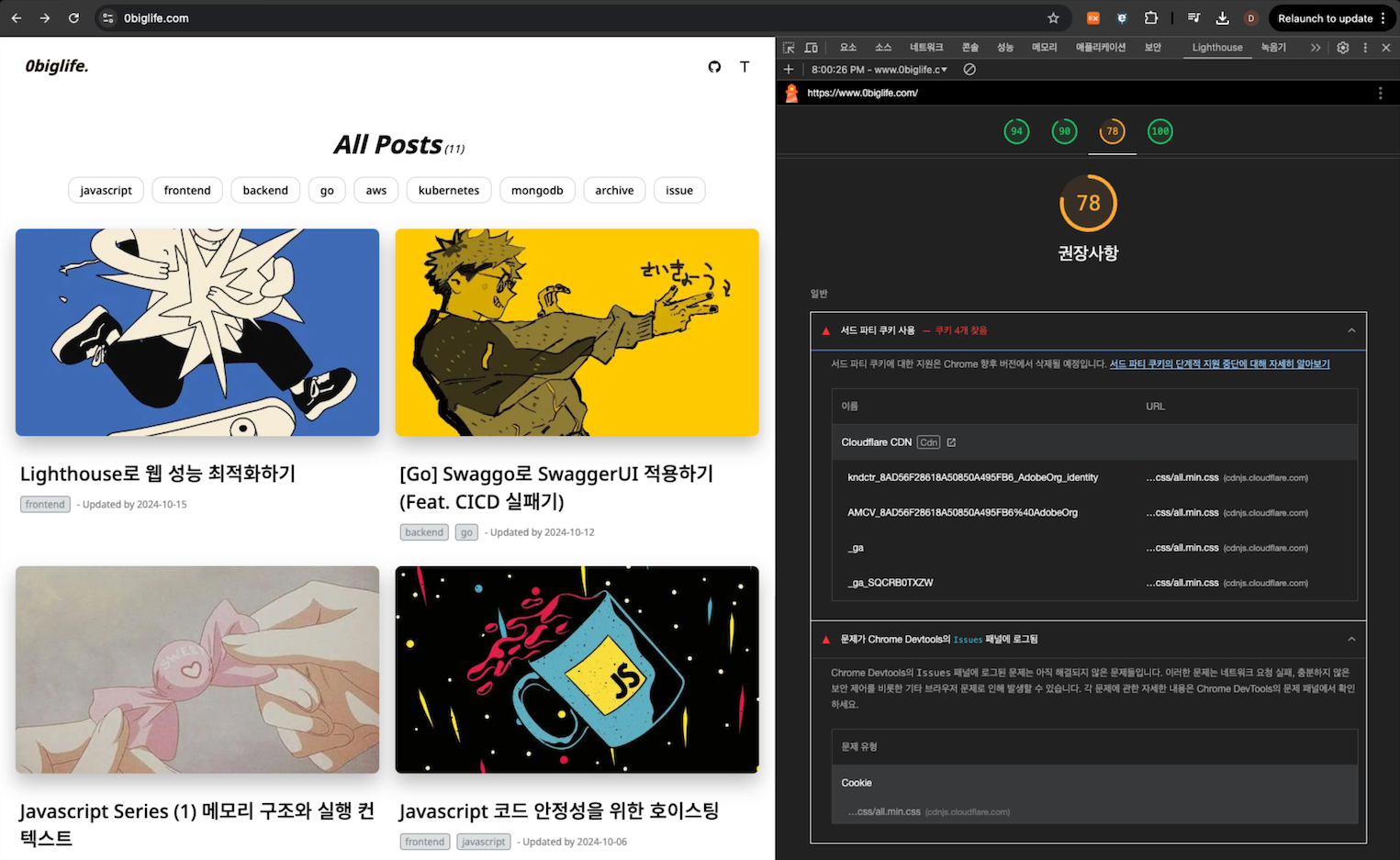Open the JS mug hoisting post thumbnail
Viewport: 1400px width, 860px height.
coord(577,669)
